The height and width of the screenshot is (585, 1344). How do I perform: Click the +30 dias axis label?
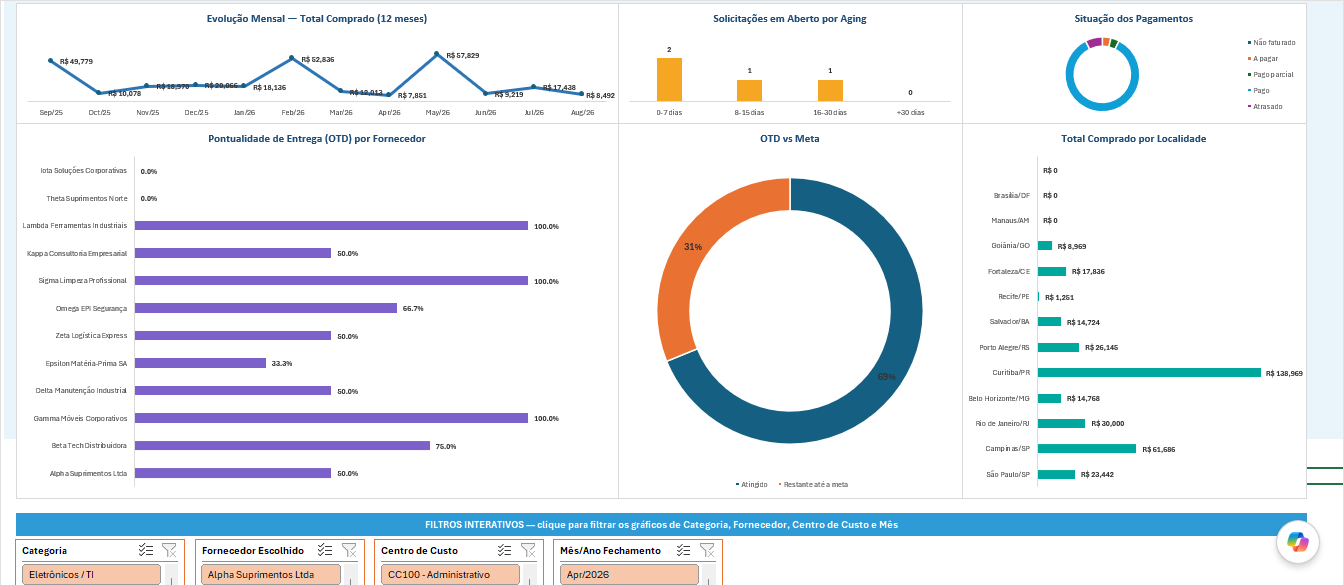910,112
